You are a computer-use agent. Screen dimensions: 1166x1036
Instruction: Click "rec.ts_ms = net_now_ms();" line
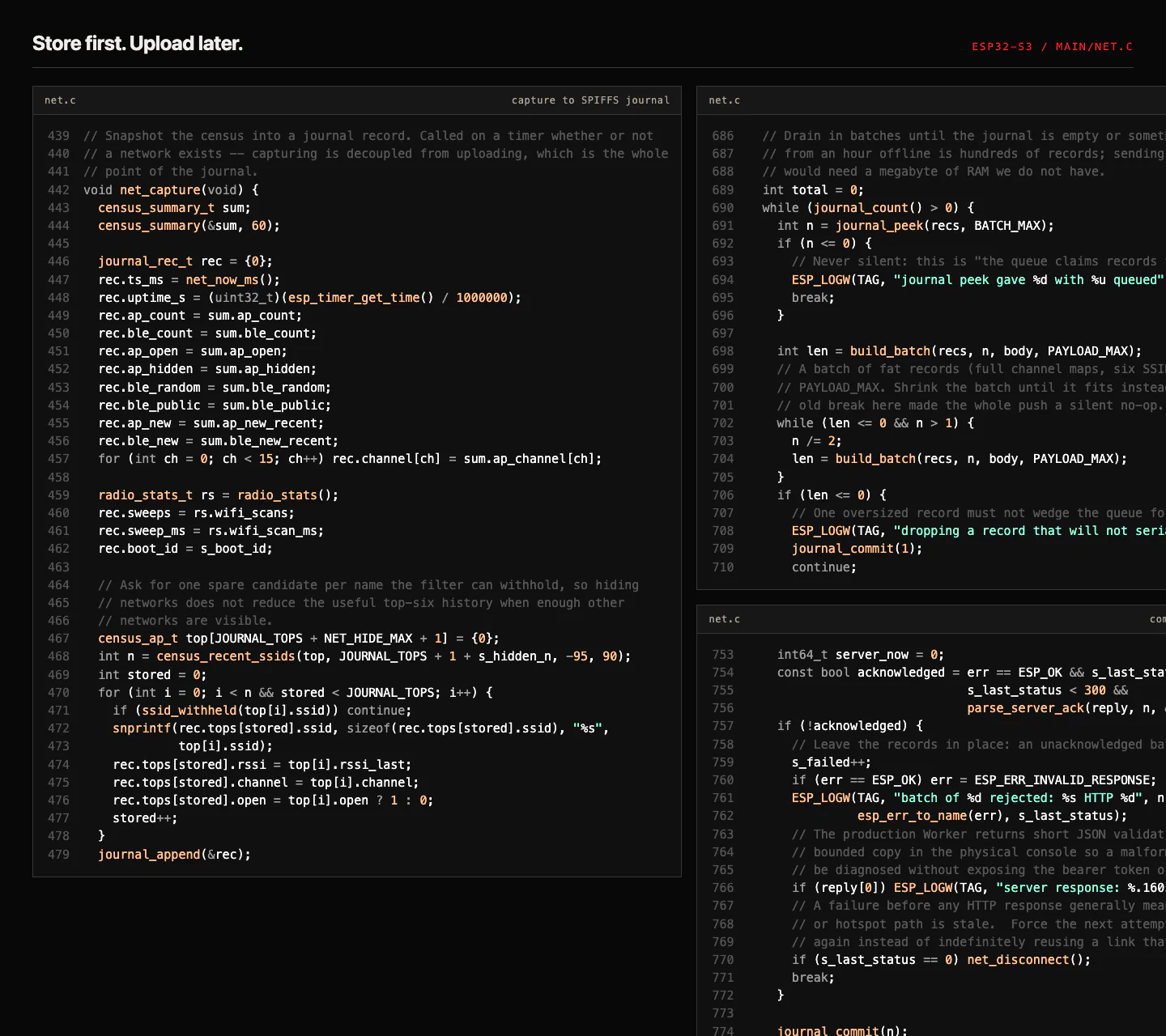189,280
